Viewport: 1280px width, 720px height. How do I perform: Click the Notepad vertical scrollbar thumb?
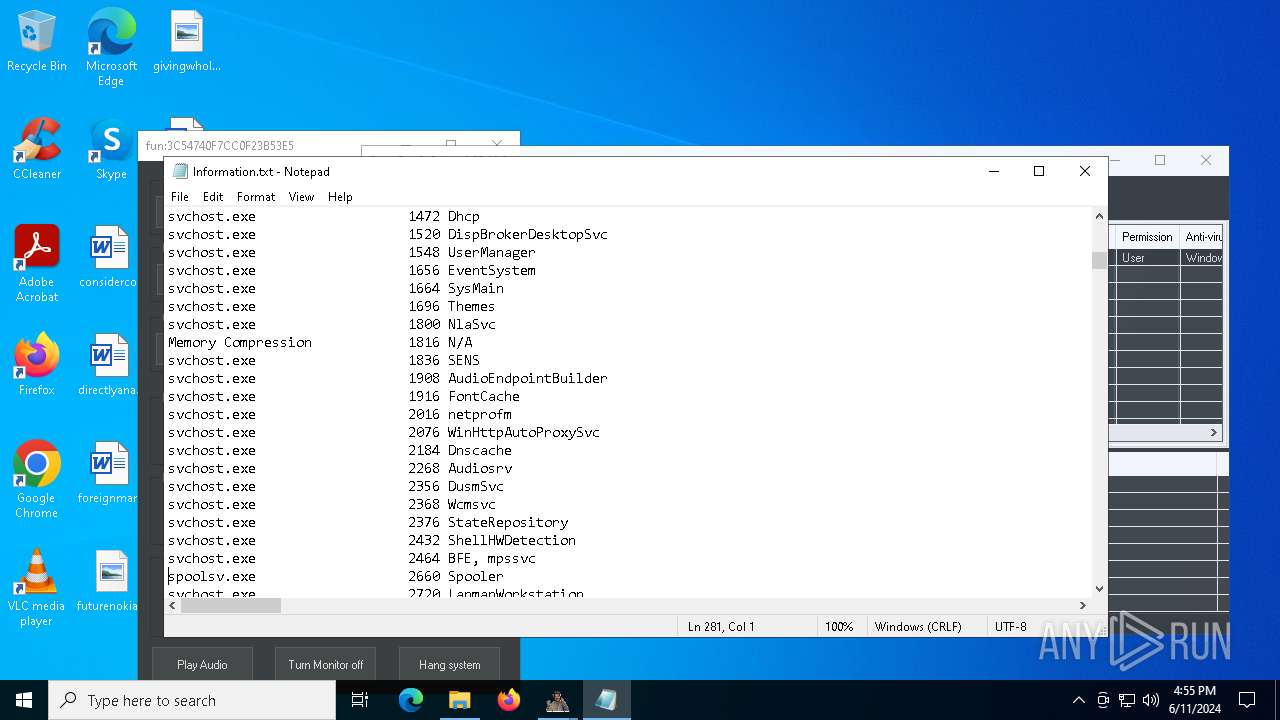tap(1100, 260)
